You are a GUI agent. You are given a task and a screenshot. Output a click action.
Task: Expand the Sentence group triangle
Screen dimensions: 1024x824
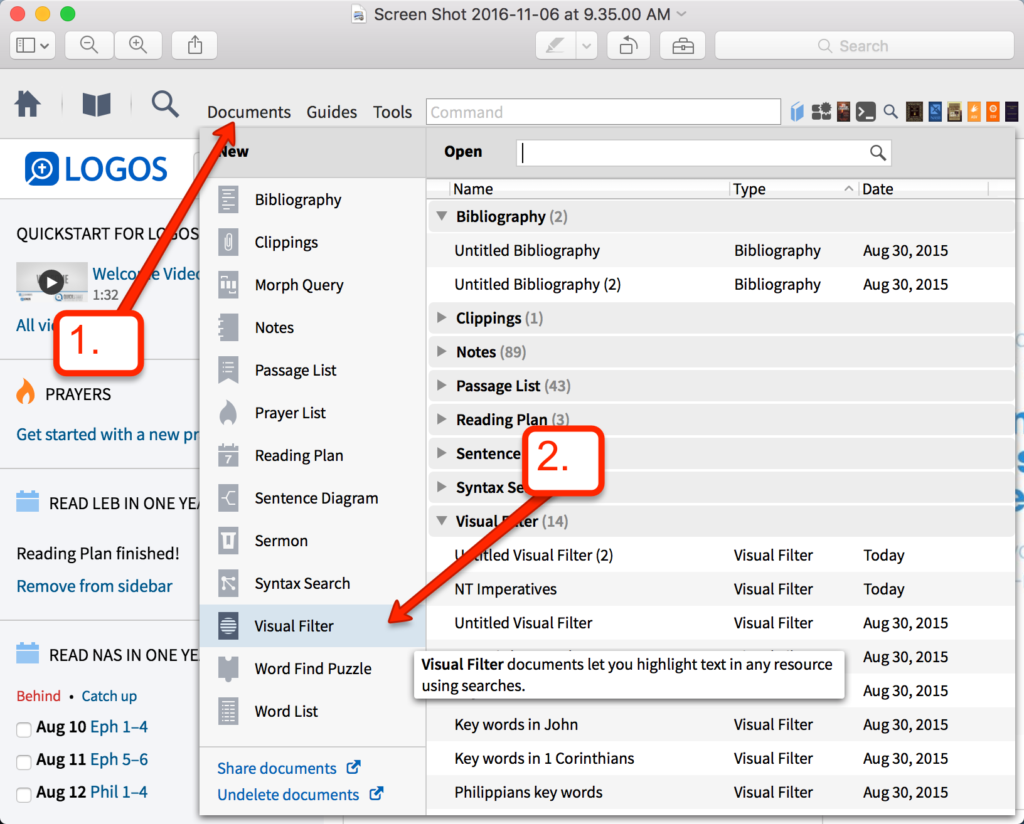[x=442, y=453]
